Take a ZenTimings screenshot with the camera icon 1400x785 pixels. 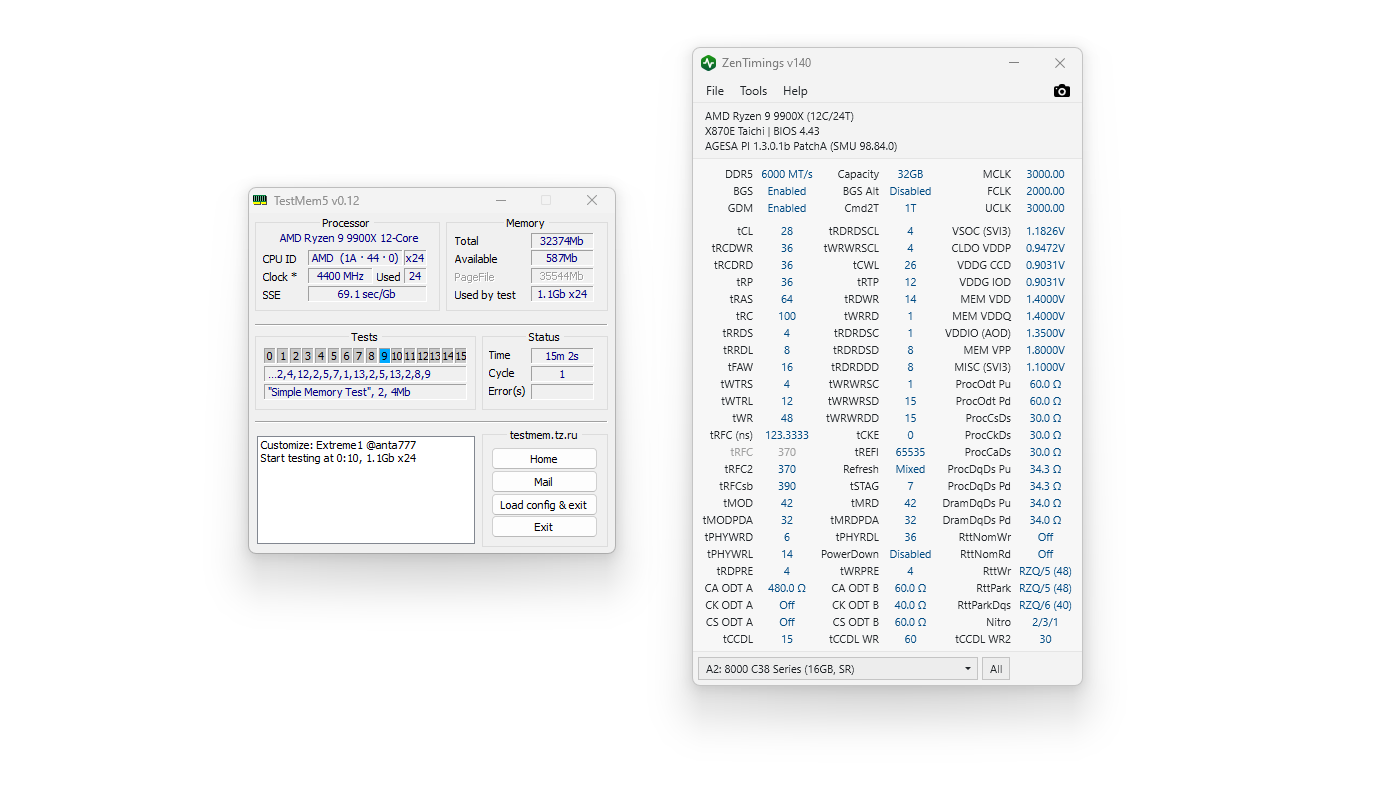click(1062, 91)
